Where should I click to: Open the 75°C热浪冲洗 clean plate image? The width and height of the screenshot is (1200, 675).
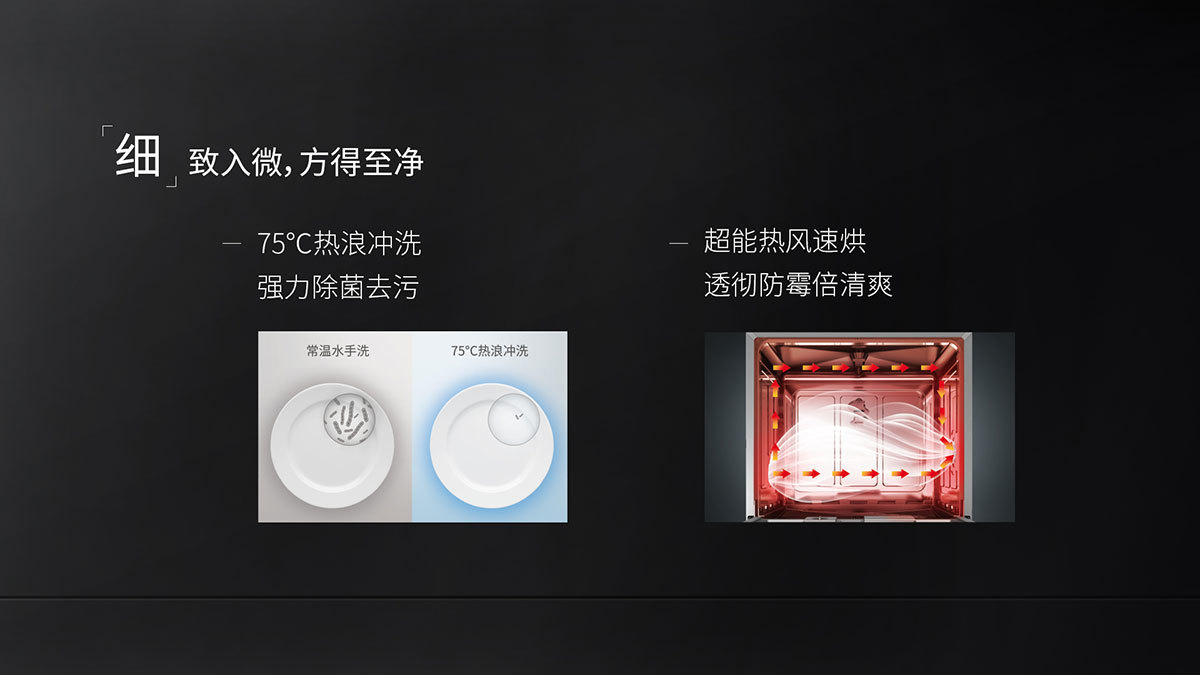click(x=490, y=427)
